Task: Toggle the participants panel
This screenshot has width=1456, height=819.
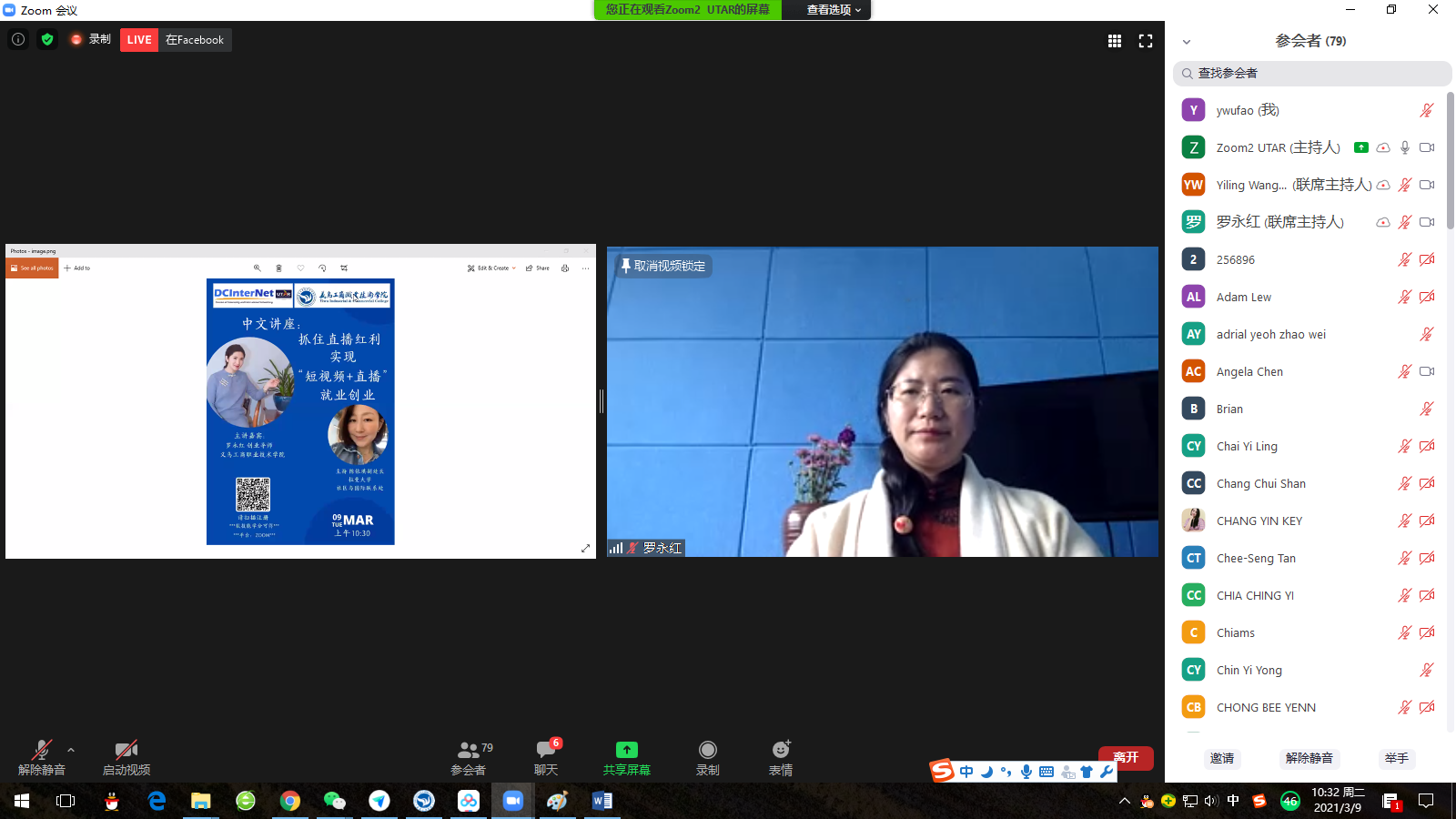Action: pyautogui.click(x=469, y=757)
